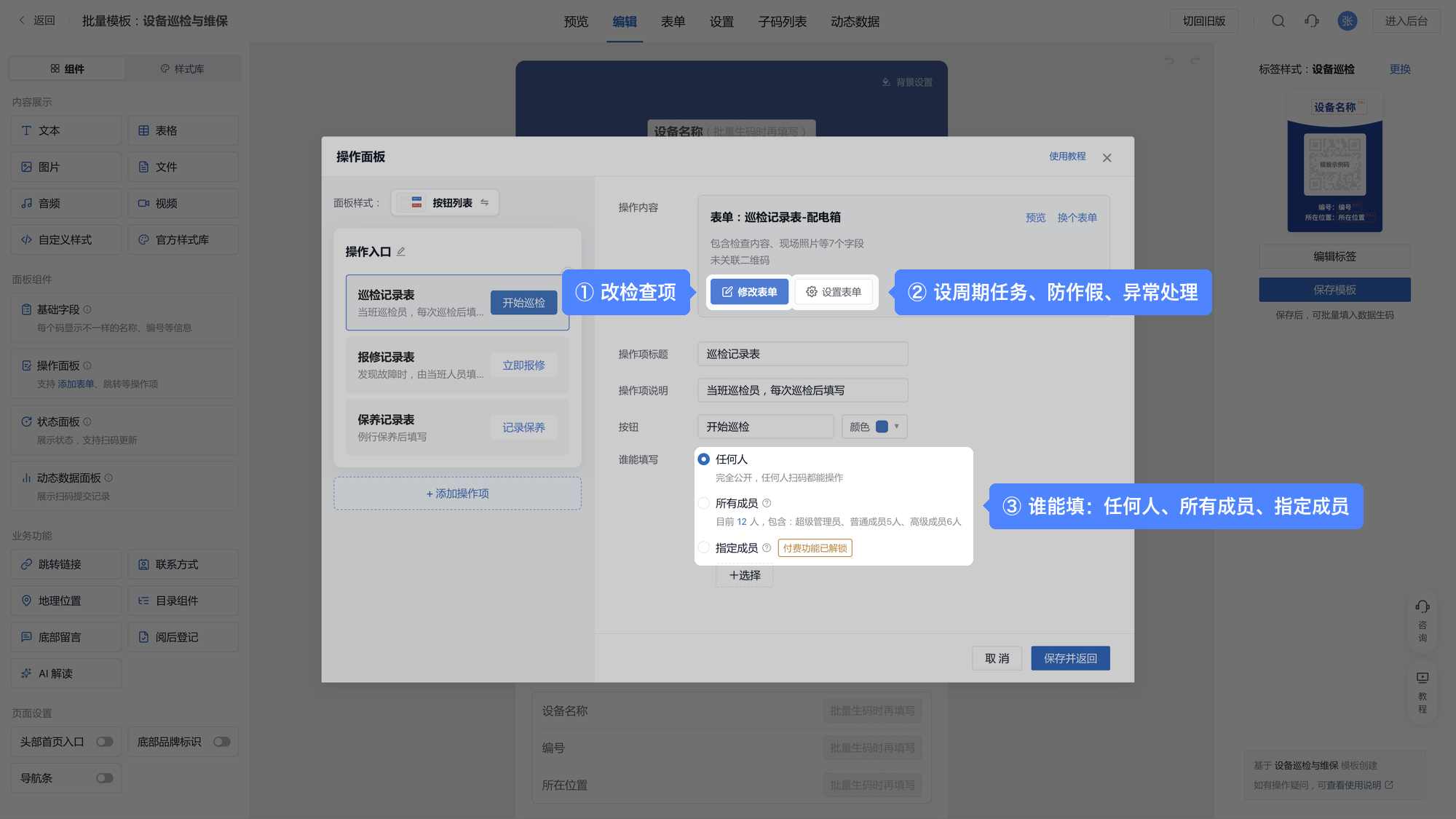
Task: Switch panel style via 按钮列表 selector
Action: coord(445,202)
